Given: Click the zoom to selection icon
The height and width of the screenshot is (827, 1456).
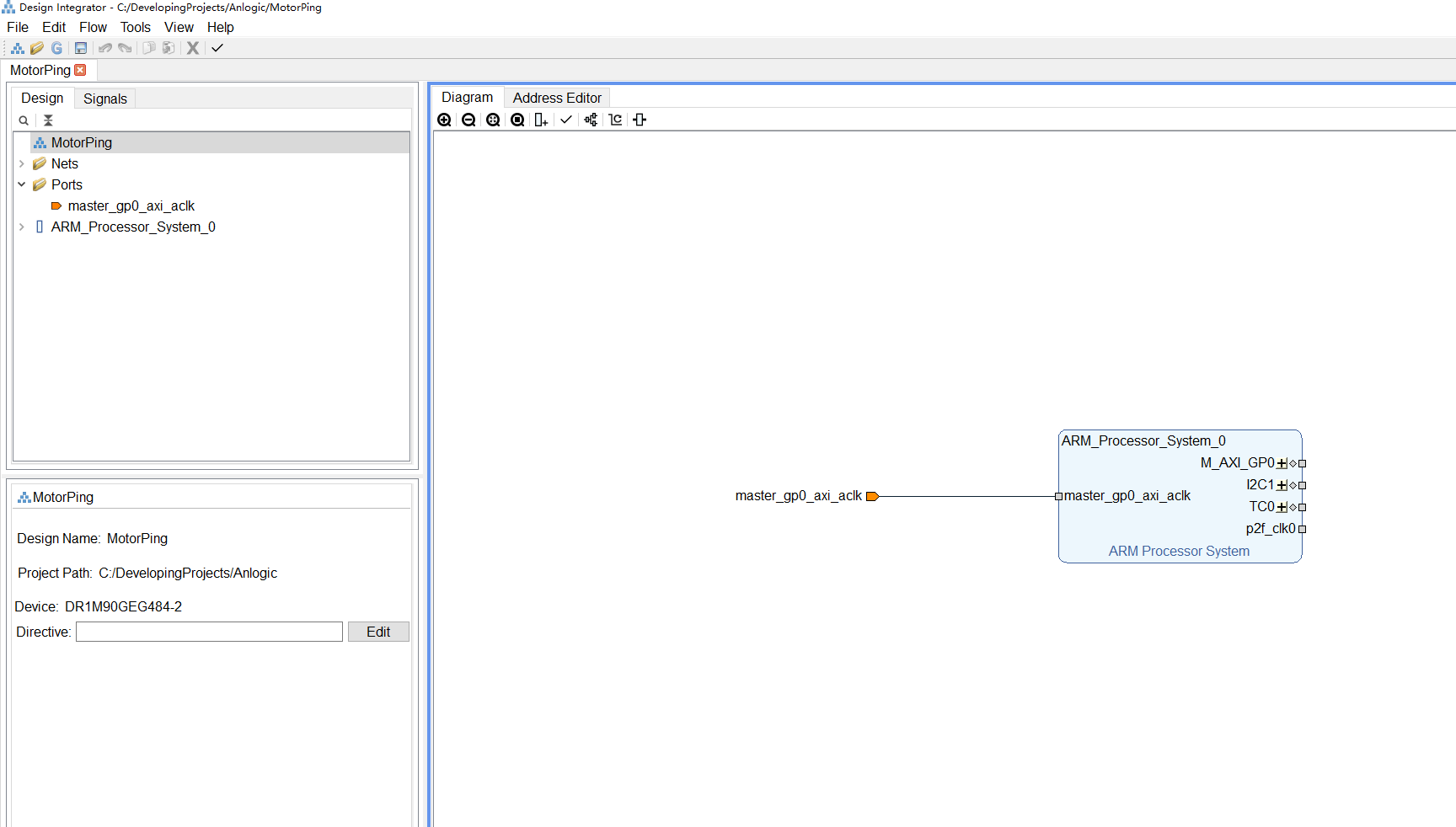Looking at the screenshot, I should point(517,120).
